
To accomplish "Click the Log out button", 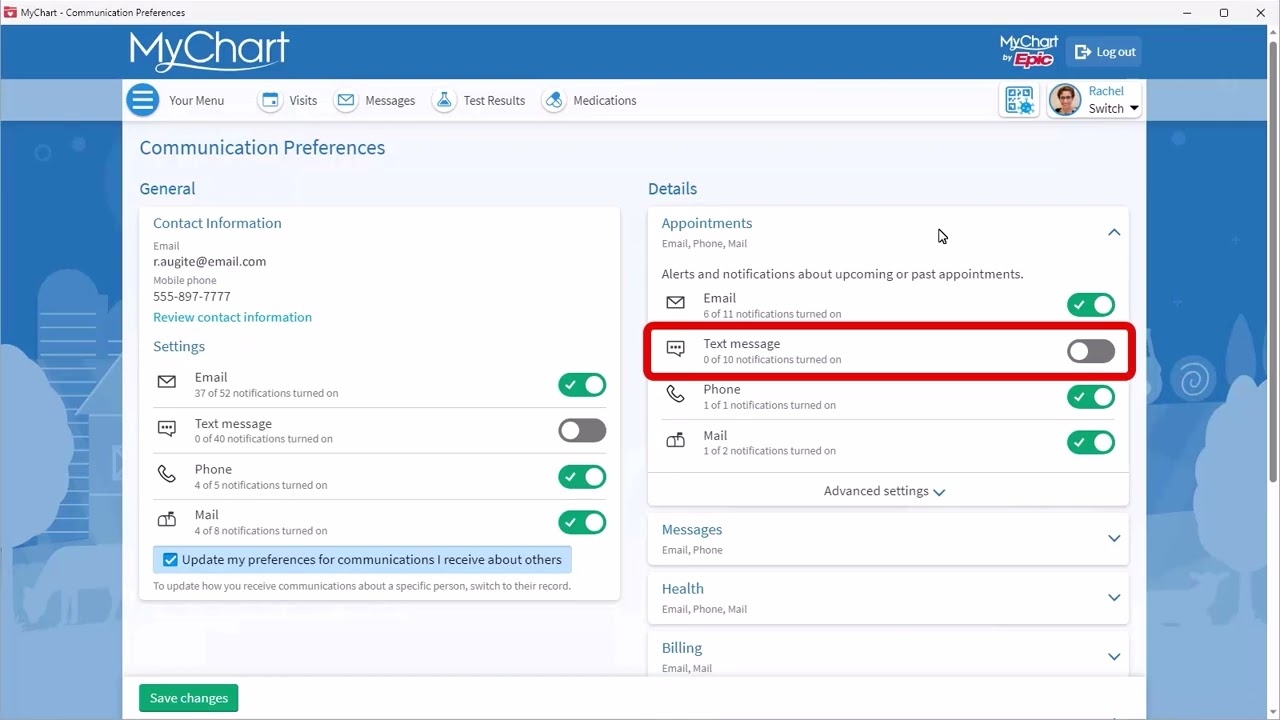I will tap(1105, 52).
